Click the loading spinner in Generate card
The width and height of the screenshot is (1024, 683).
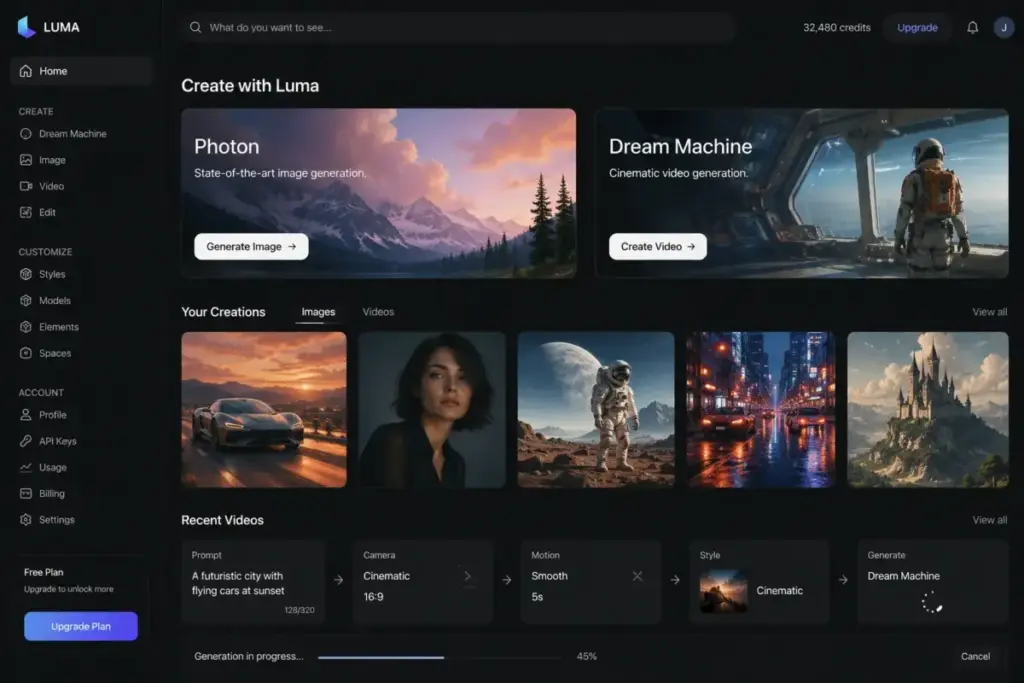(x=932, y=601)
